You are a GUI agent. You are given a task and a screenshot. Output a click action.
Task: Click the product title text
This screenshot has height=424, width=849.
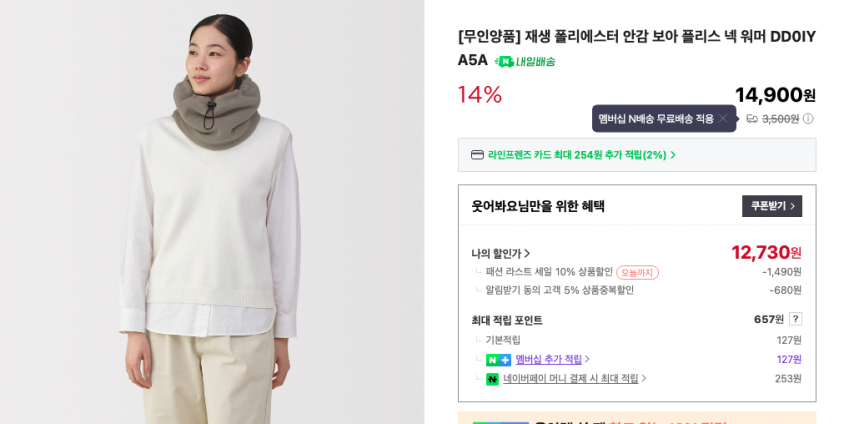click(637, 48)
